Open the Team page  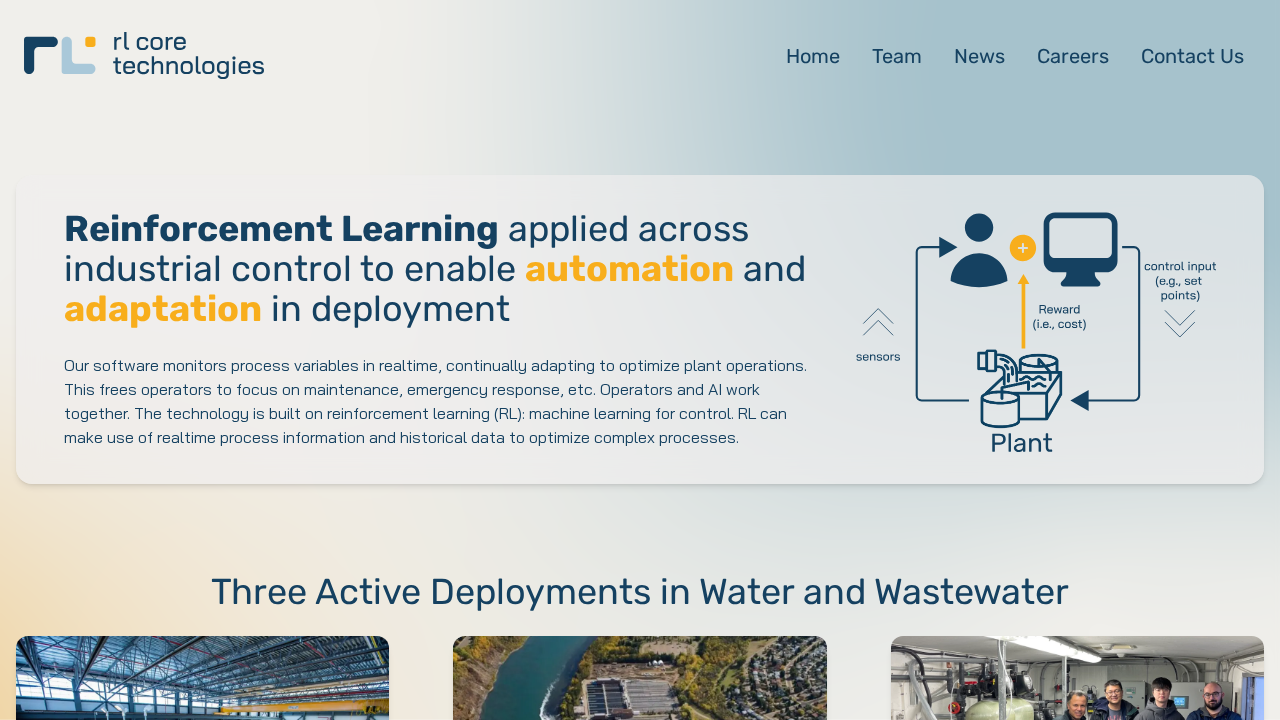pos(896,57)
